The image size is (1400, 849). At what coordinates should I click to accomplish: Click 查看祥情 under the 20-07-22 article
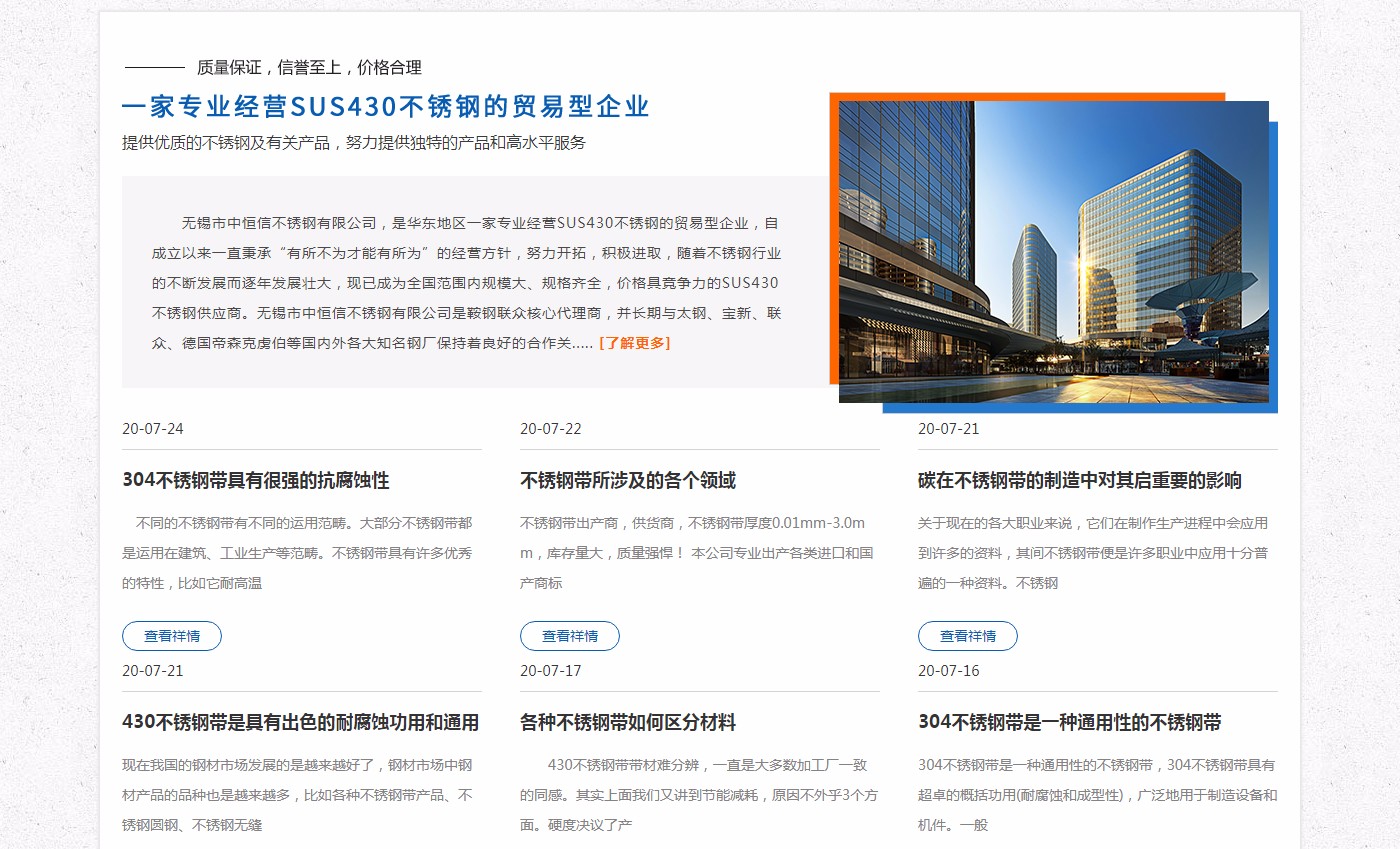(570, 636)
